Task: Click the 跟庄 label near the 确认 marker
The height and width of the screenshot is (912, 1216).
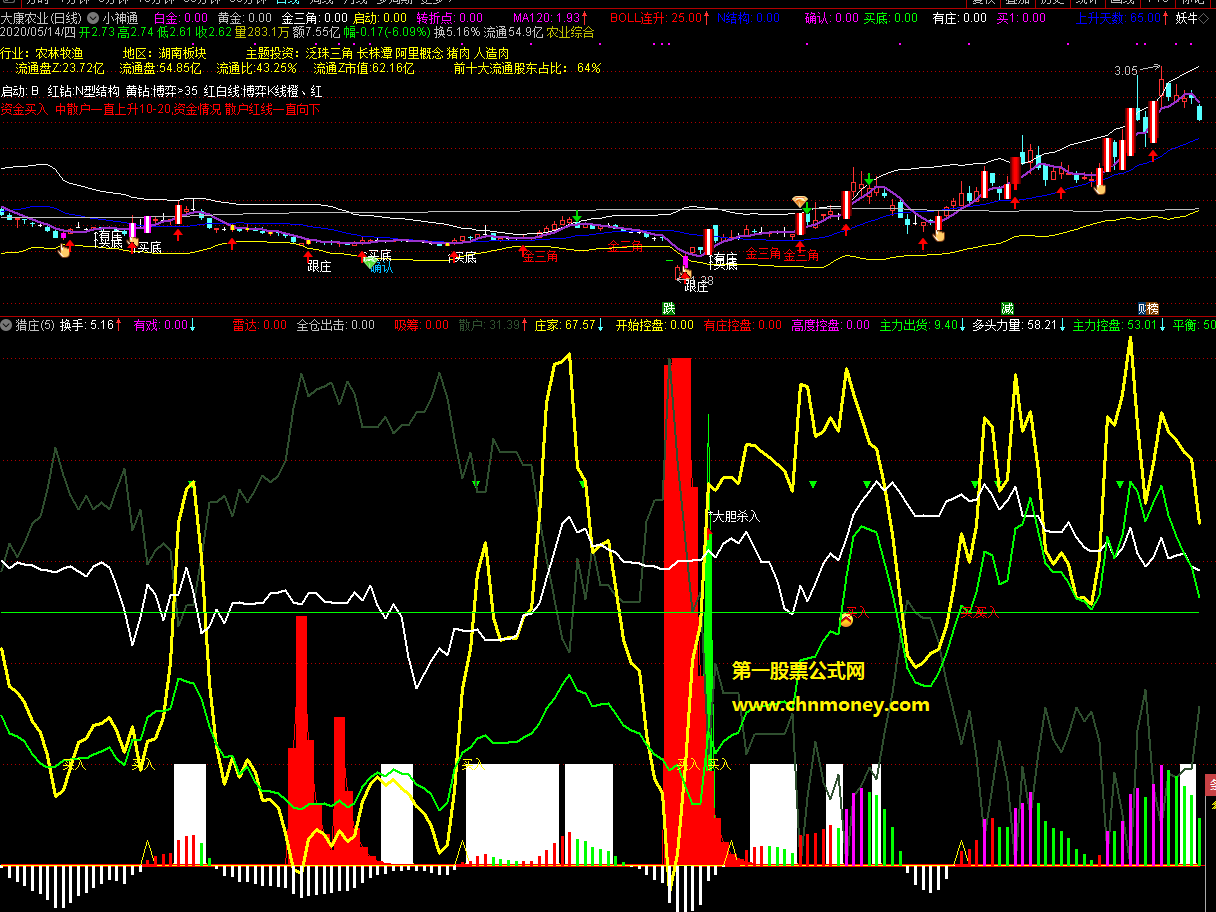Action: (x=319, y=265)
